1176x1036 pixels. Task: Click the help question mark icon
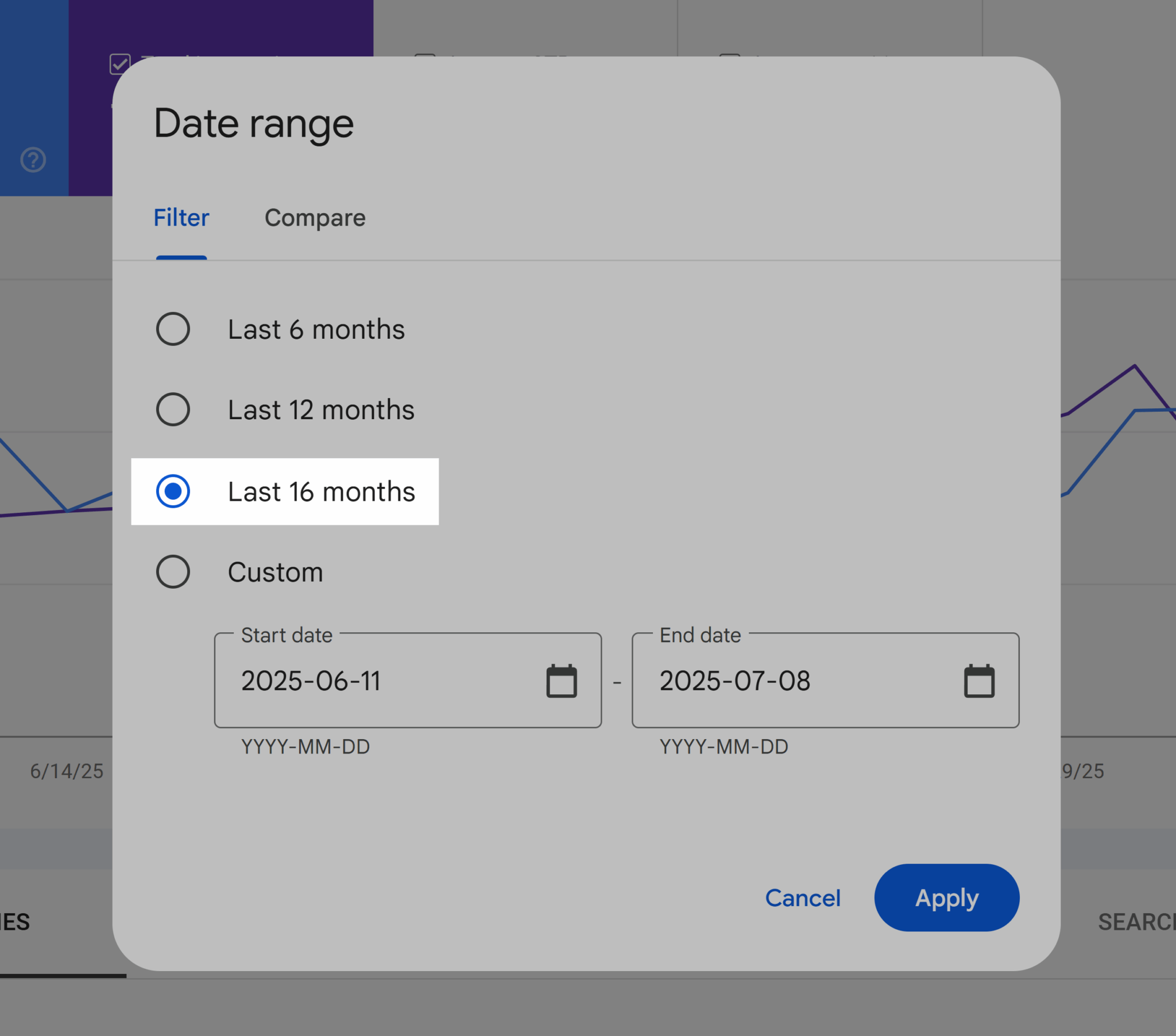[x=33, y=160]
